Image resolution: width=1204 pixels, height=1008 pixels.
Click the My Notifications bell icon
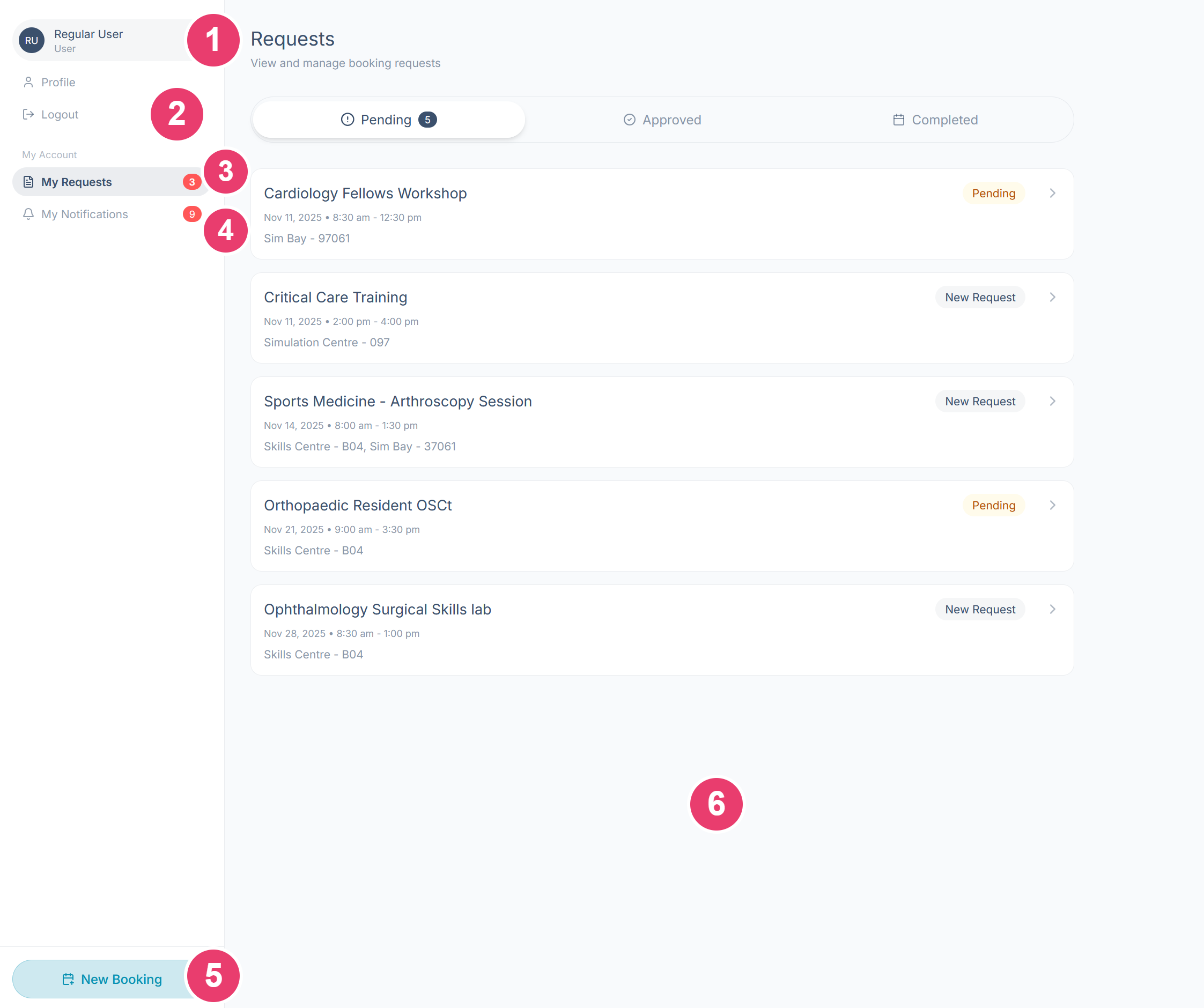[28, 214]
